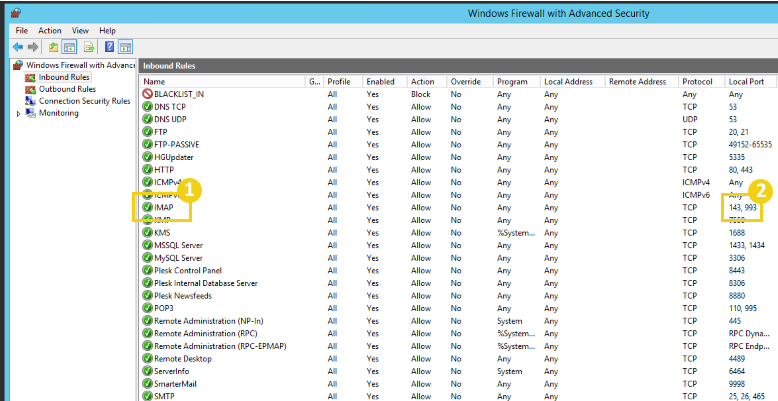778x401 pixels.
Task: Click red block icon of BLACKLIST_IN rule
Action: (147, 94)
